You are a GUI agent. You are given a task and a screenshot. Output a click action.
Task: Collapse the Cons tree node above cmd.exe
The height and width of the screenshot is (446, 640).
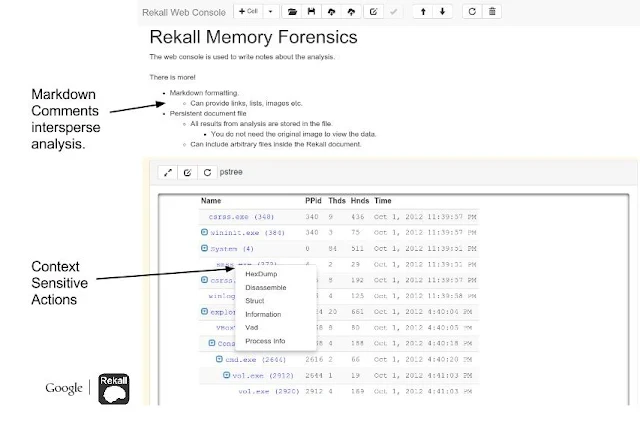[212, 343]
